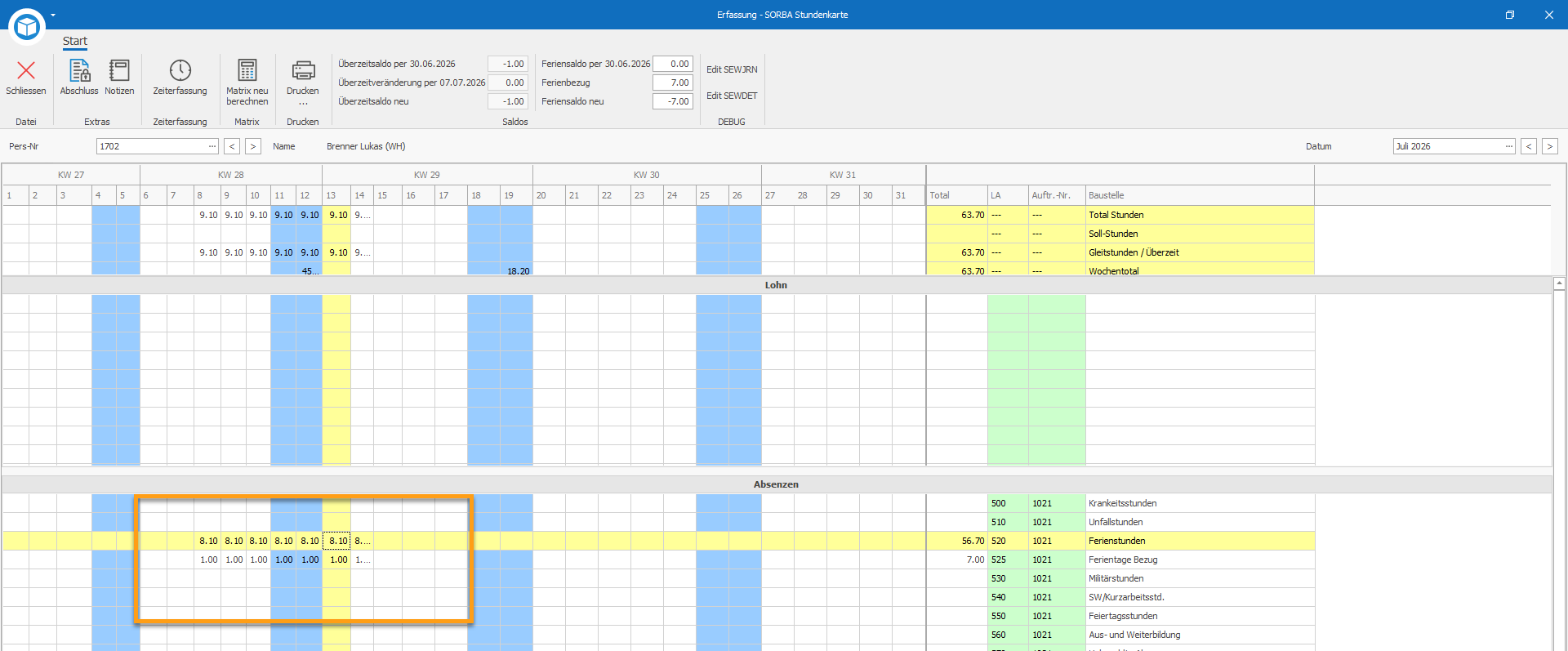
Task: Click the Lohn section scrollbar up arrow
Action: pyautogui.click(x=1559, y=284)
